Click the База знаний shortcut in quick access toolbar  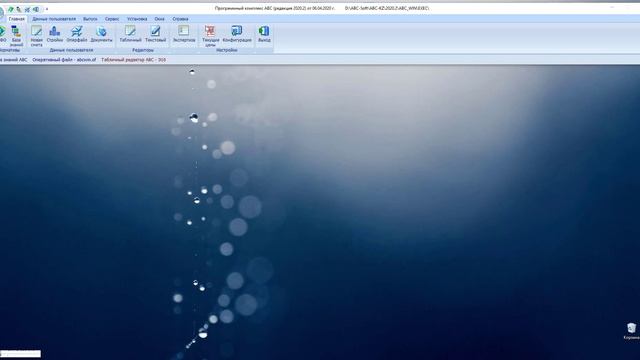click(19, 9)
